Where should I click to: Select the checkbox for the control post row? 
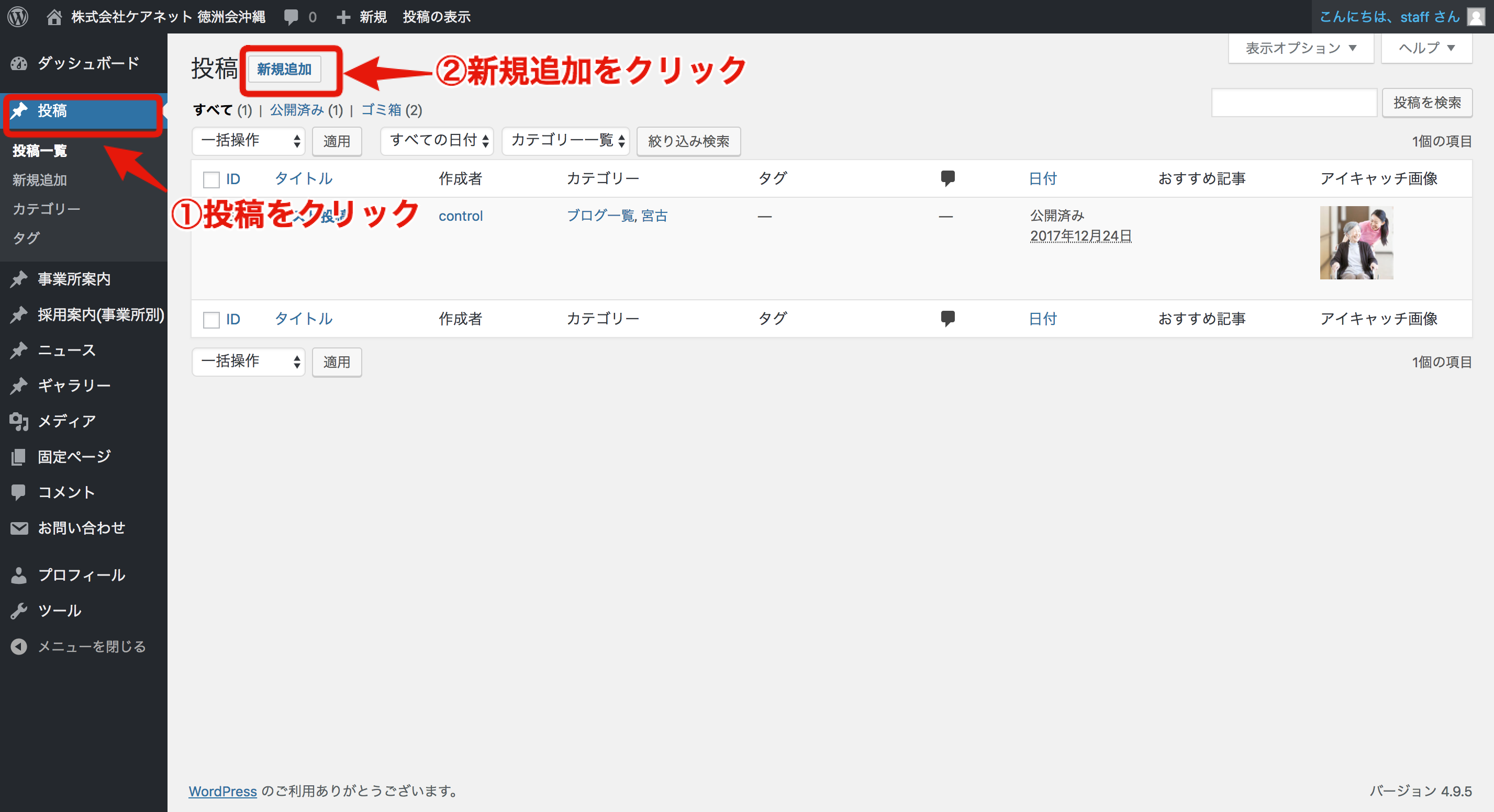[211, 216]
